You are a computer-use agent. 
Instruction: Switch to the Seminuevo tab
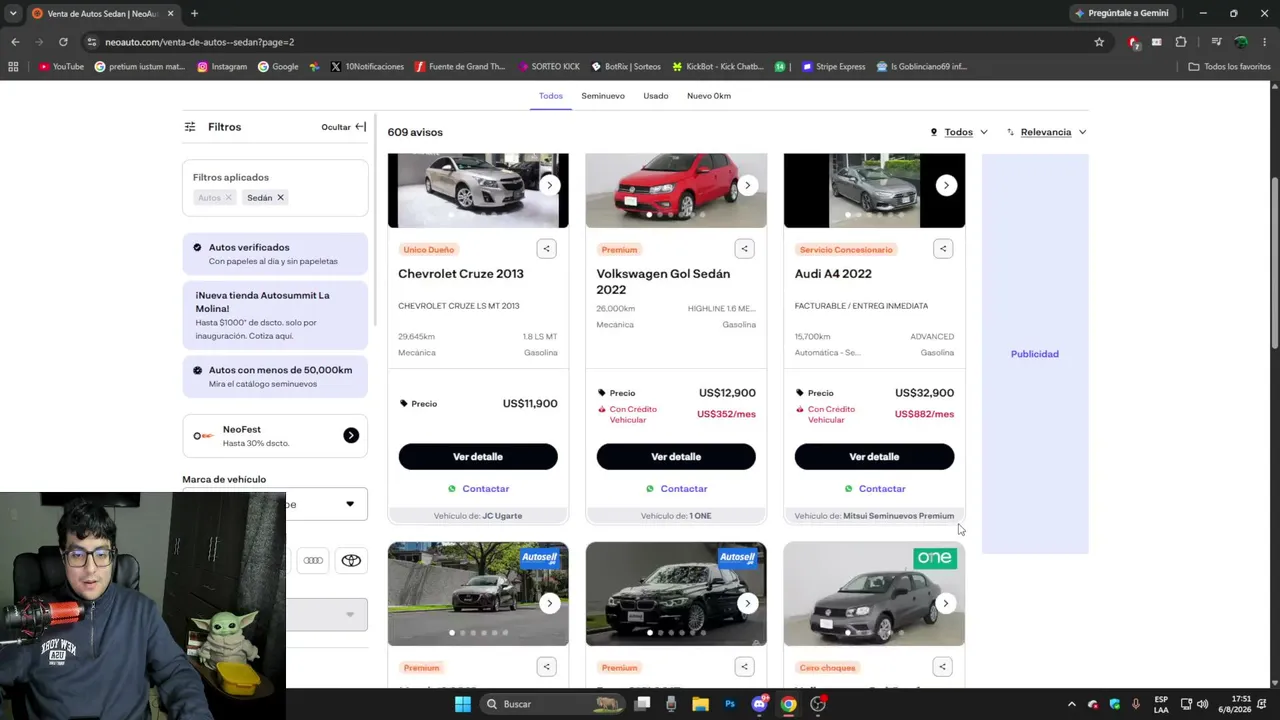coord(603,96)
